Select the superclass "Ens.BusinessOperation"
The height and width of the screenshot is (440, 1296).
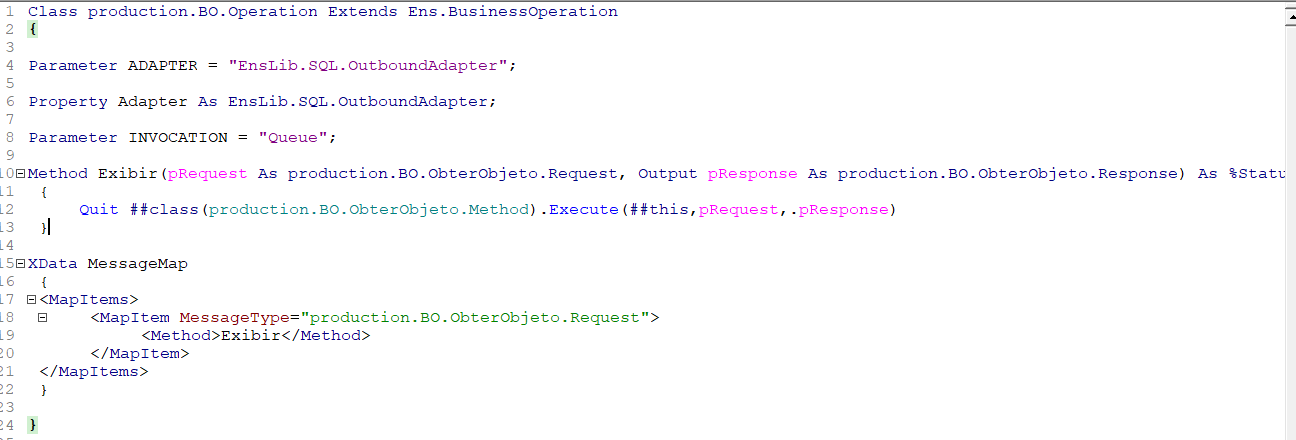[x=513, y=12]
